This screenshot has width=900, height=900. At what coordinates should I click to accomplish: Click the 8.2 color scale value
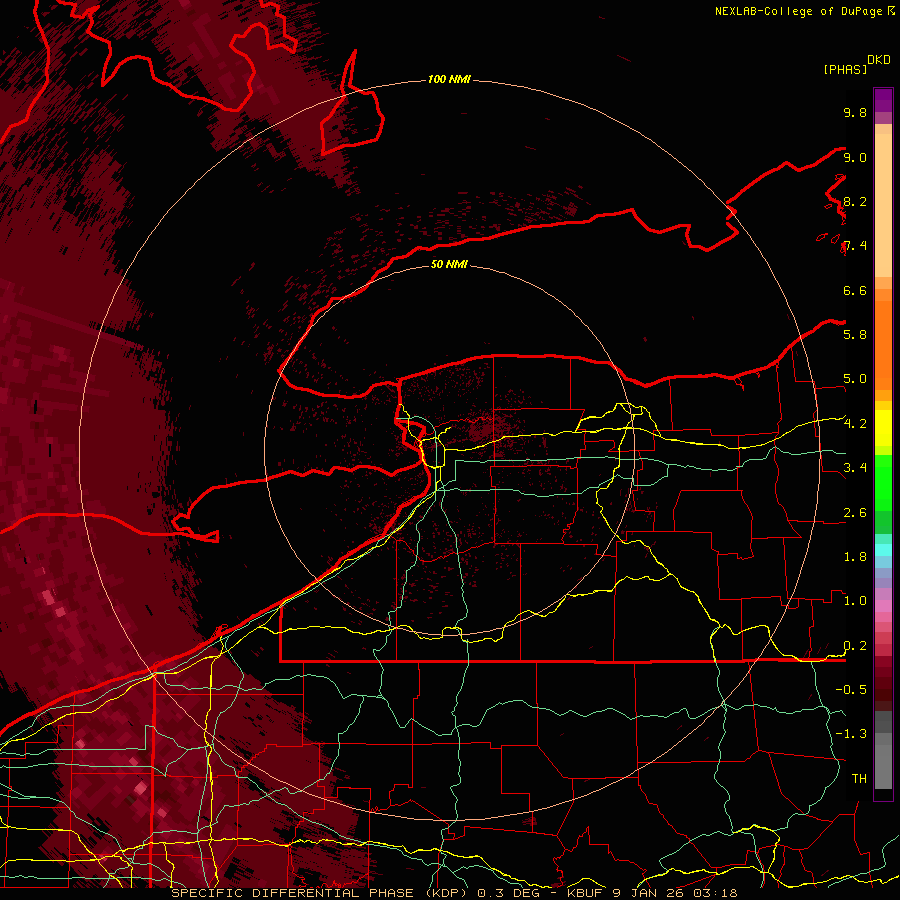pos(855,201)
